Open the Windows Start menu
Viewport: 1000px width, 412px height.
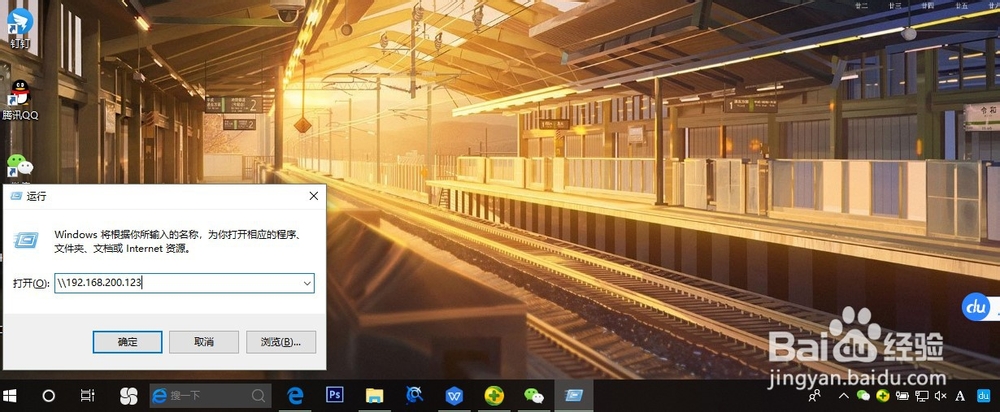[x=10, y=396]
